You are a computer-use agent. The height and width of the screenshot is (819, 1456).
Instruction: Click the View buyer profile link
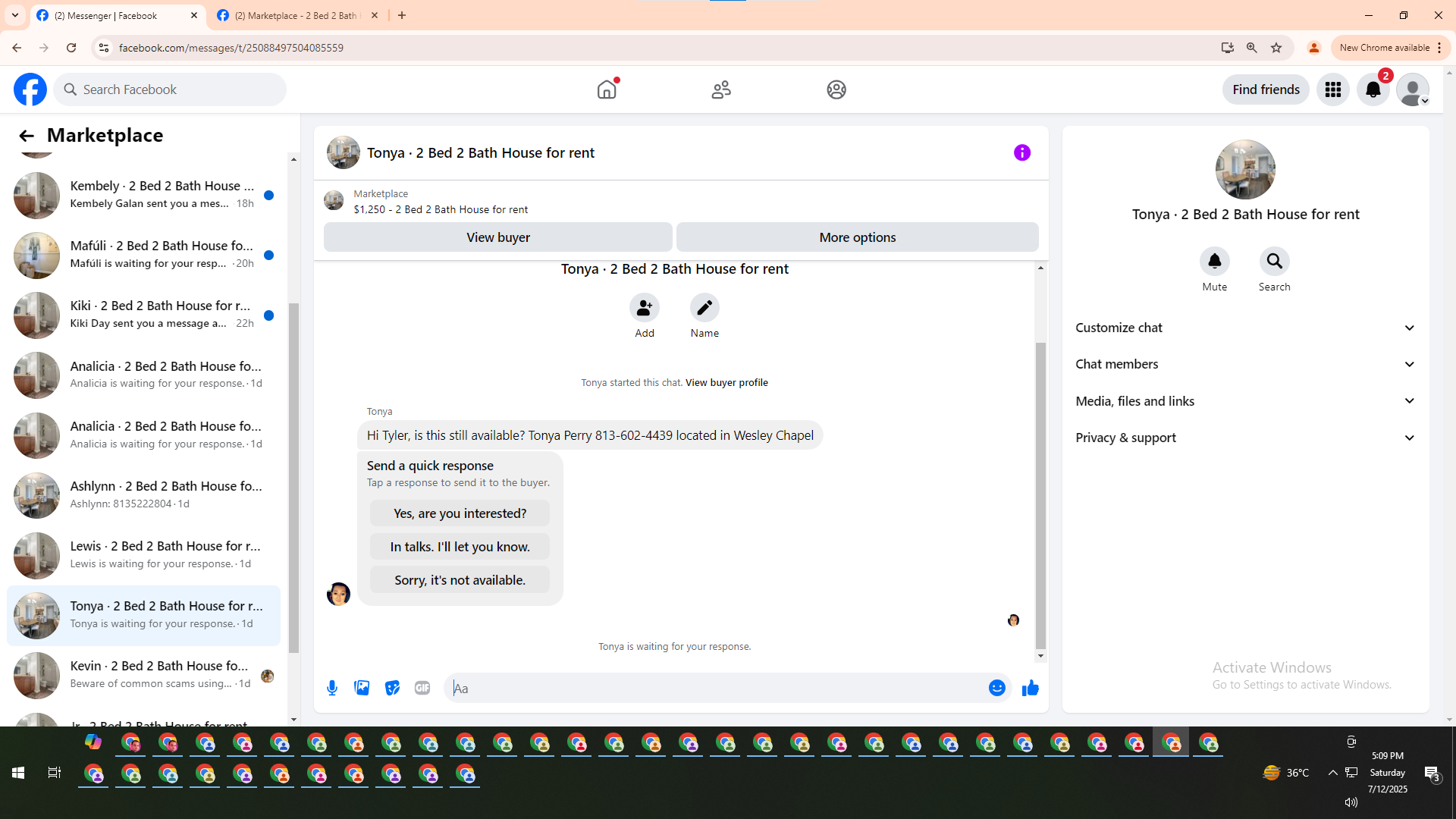click(726, 382)
